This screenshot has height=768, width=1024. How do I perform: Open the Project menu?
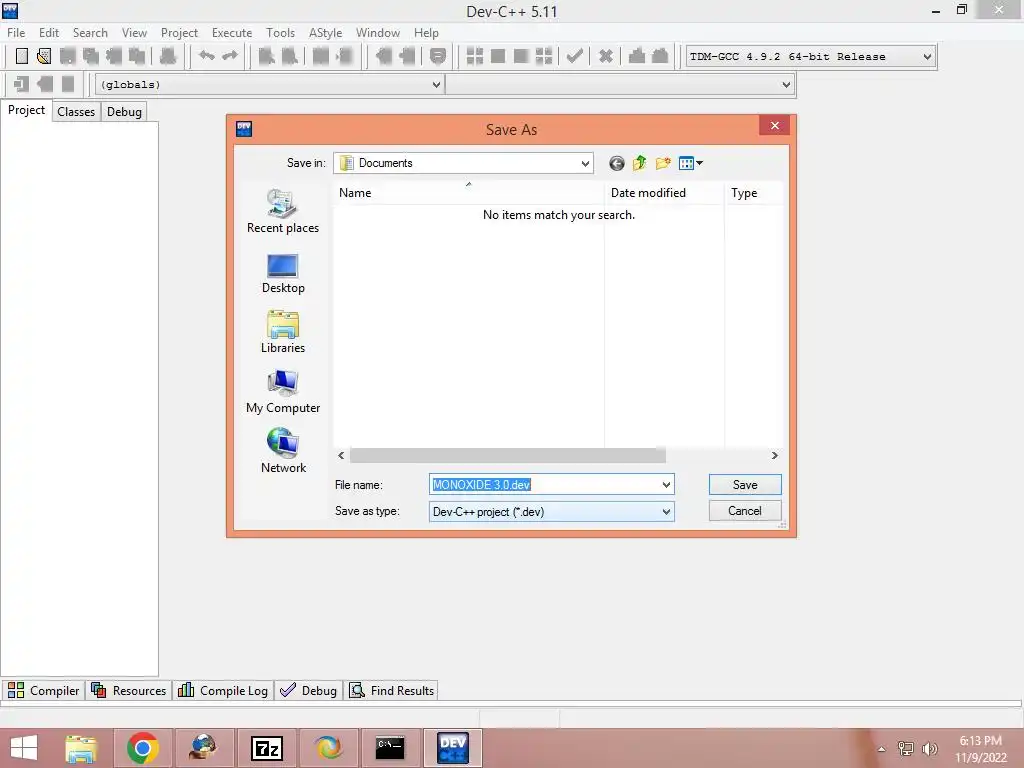point(179,33)
